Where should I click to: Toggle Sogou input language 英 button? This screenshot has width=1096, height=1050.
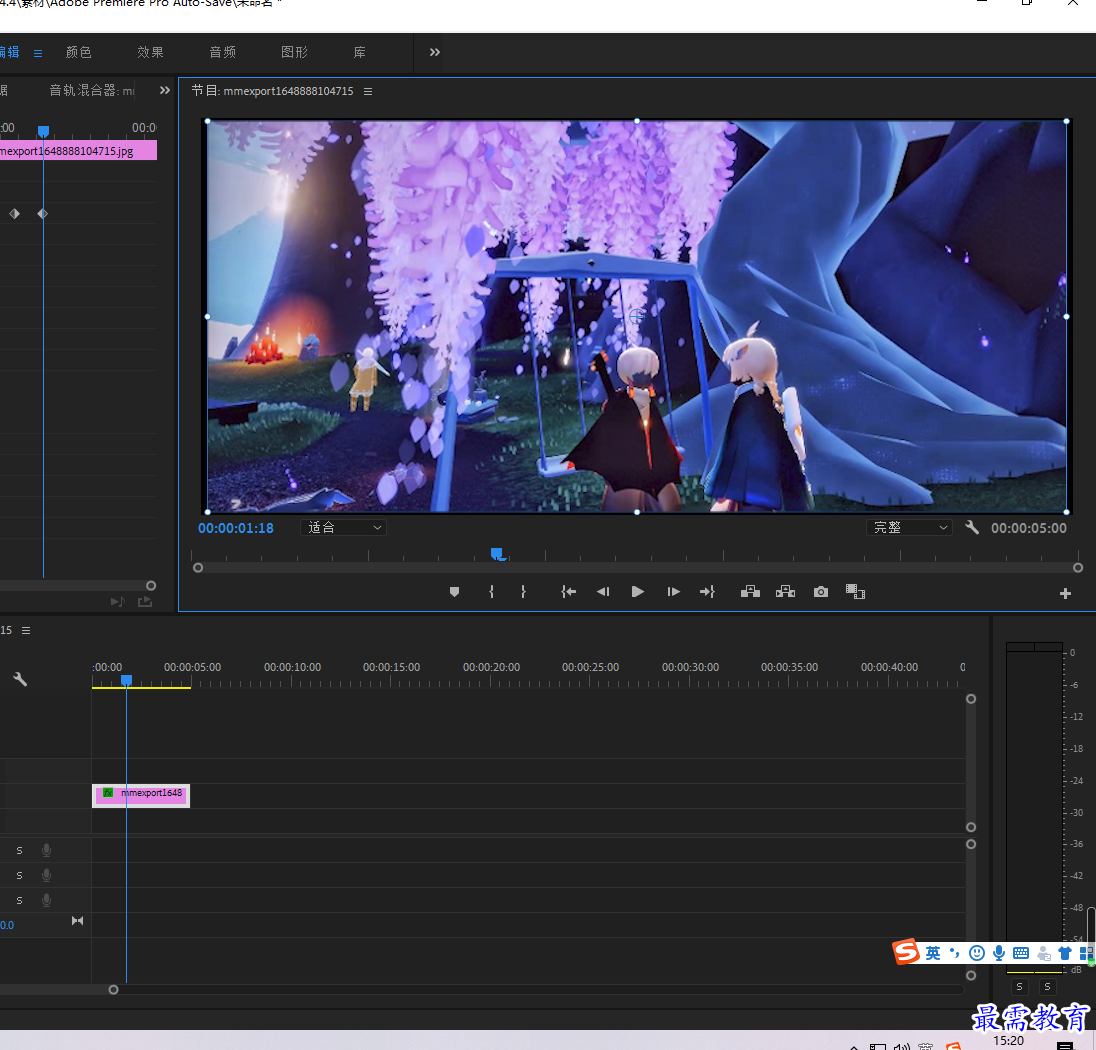[932, 952]
